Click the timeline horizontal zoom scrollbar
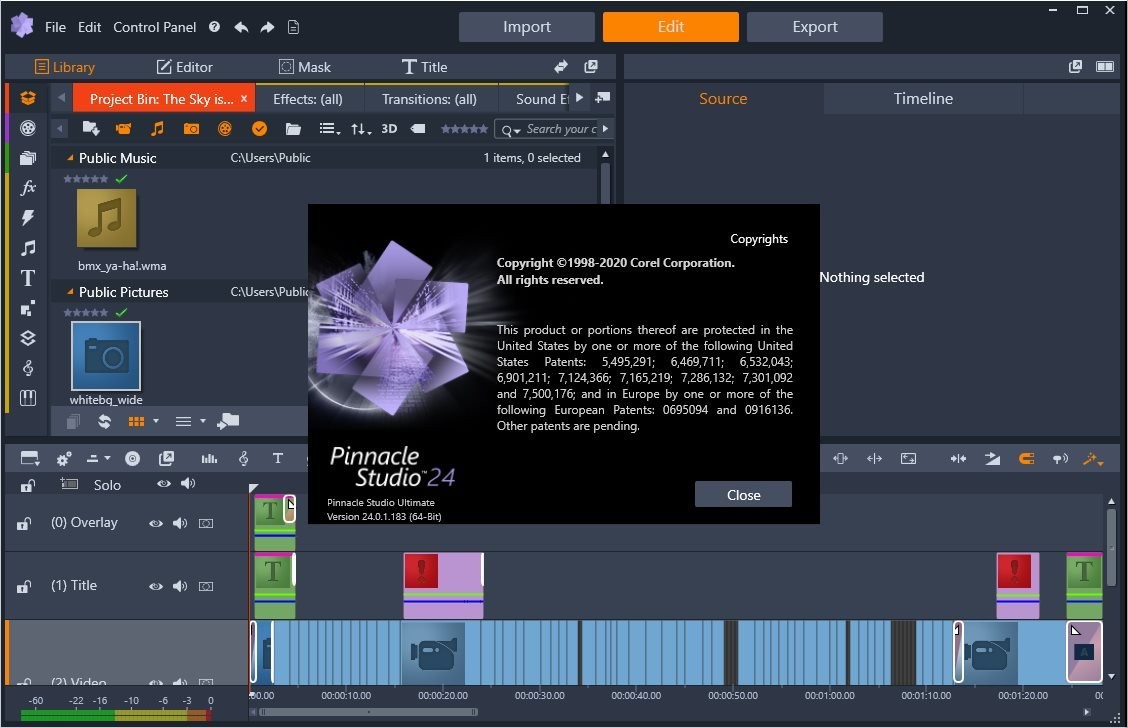 (368, 712)
